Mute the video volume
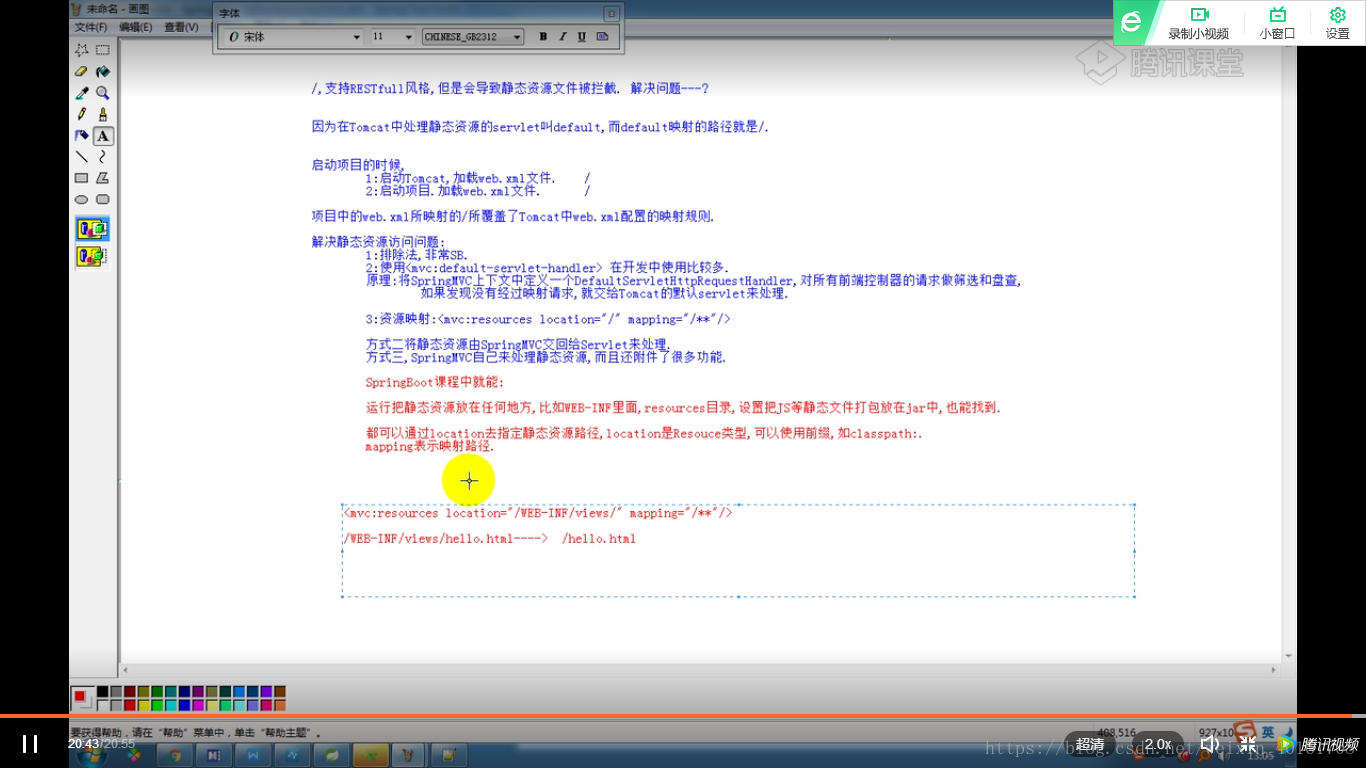1366x768 pixels. [1209, 744]
